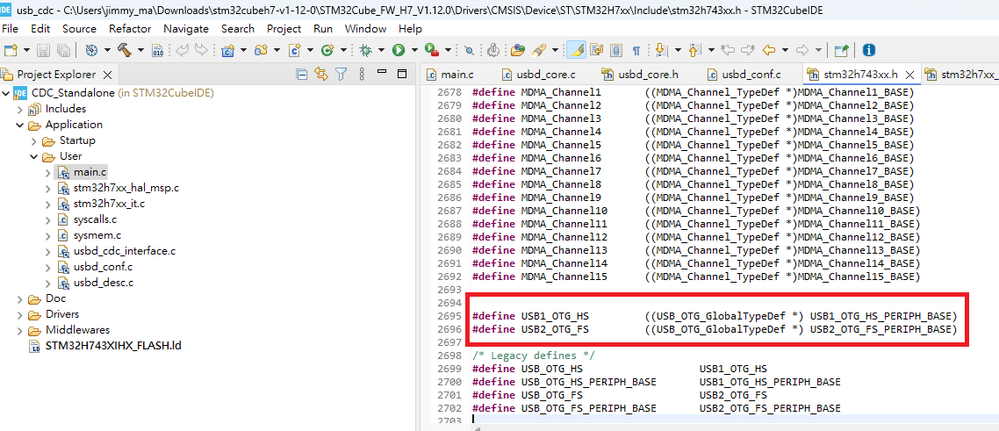The width and height of the screenshot is (999, 431).
Task: Click the New C/C++ project icon
Action: click(x=227, y=50)
